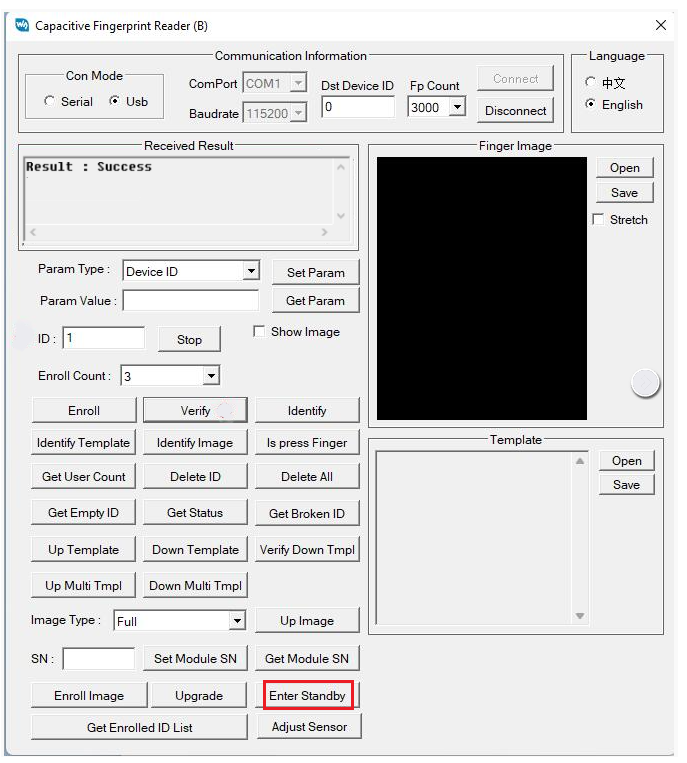Click Identify Template button
687x763 pixels.
[83, 443]
